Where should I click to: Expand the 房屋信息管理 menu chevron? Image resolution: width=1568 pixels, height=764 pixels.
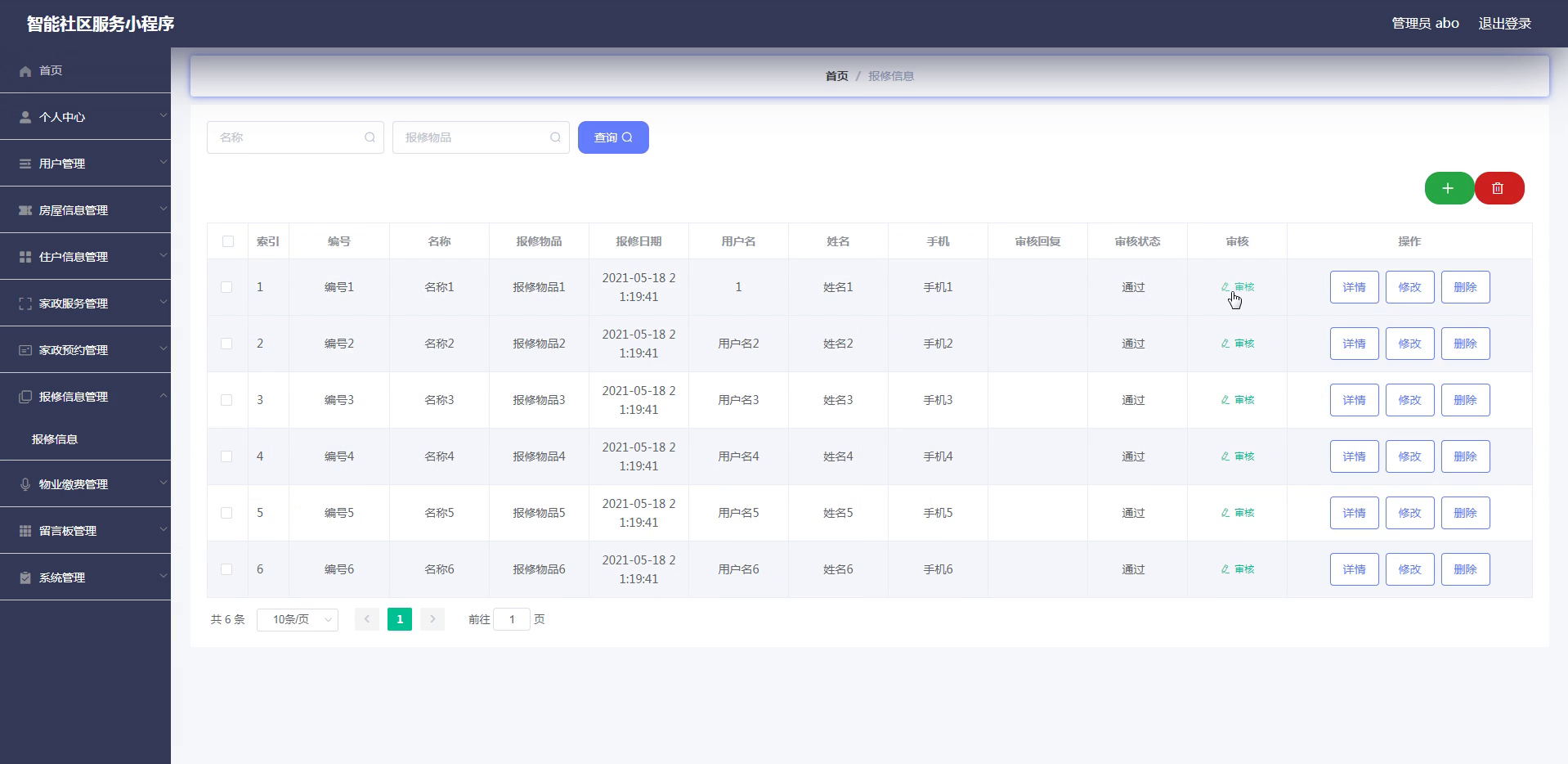point(163,209)
